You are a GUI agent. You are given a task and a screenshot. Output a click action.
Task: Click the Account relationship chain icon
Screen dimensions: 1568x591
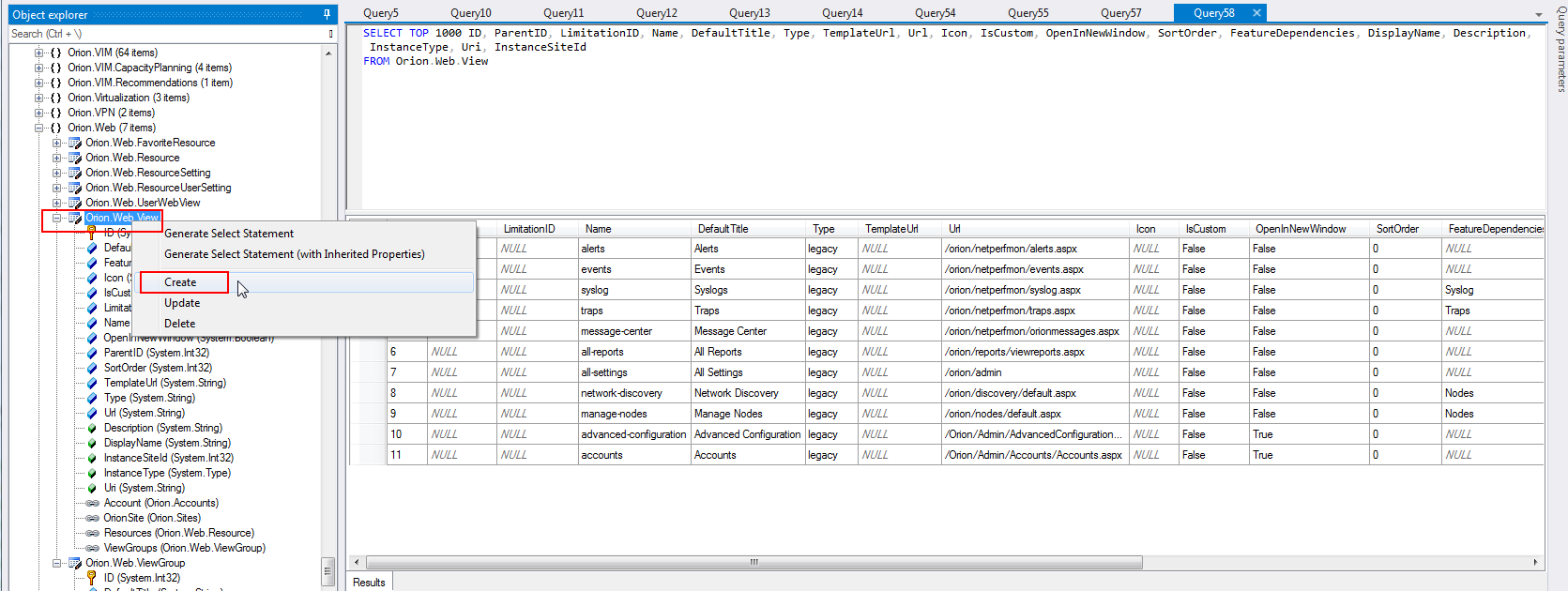[x=92, y=503]
